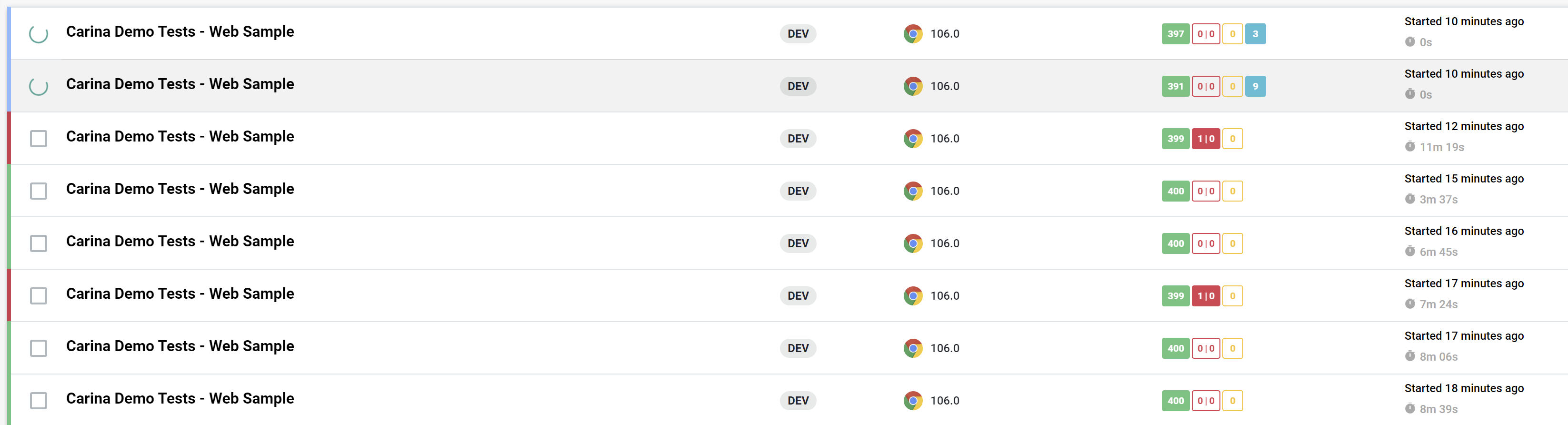This screenshot has width=1568, height=425.
Task: Click the DEV tag on the last row
Action: [x=798, y=401]
